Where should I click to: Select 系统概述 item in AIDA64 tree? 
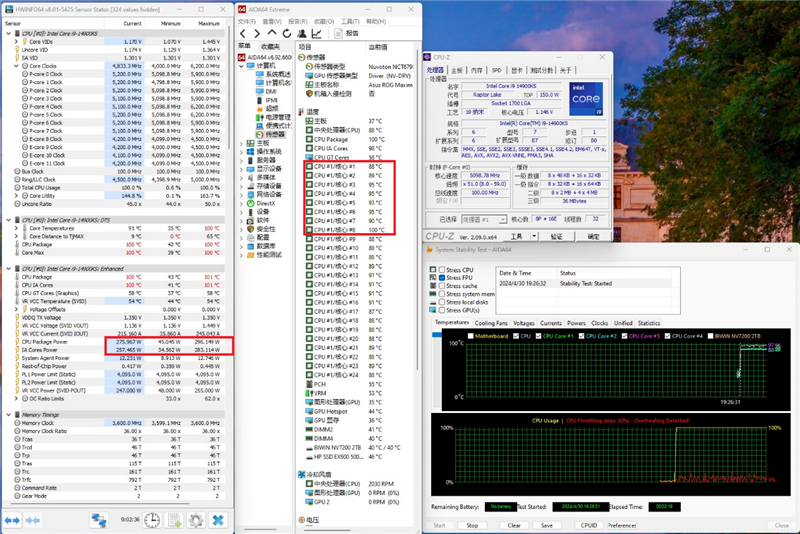point(274,74)
